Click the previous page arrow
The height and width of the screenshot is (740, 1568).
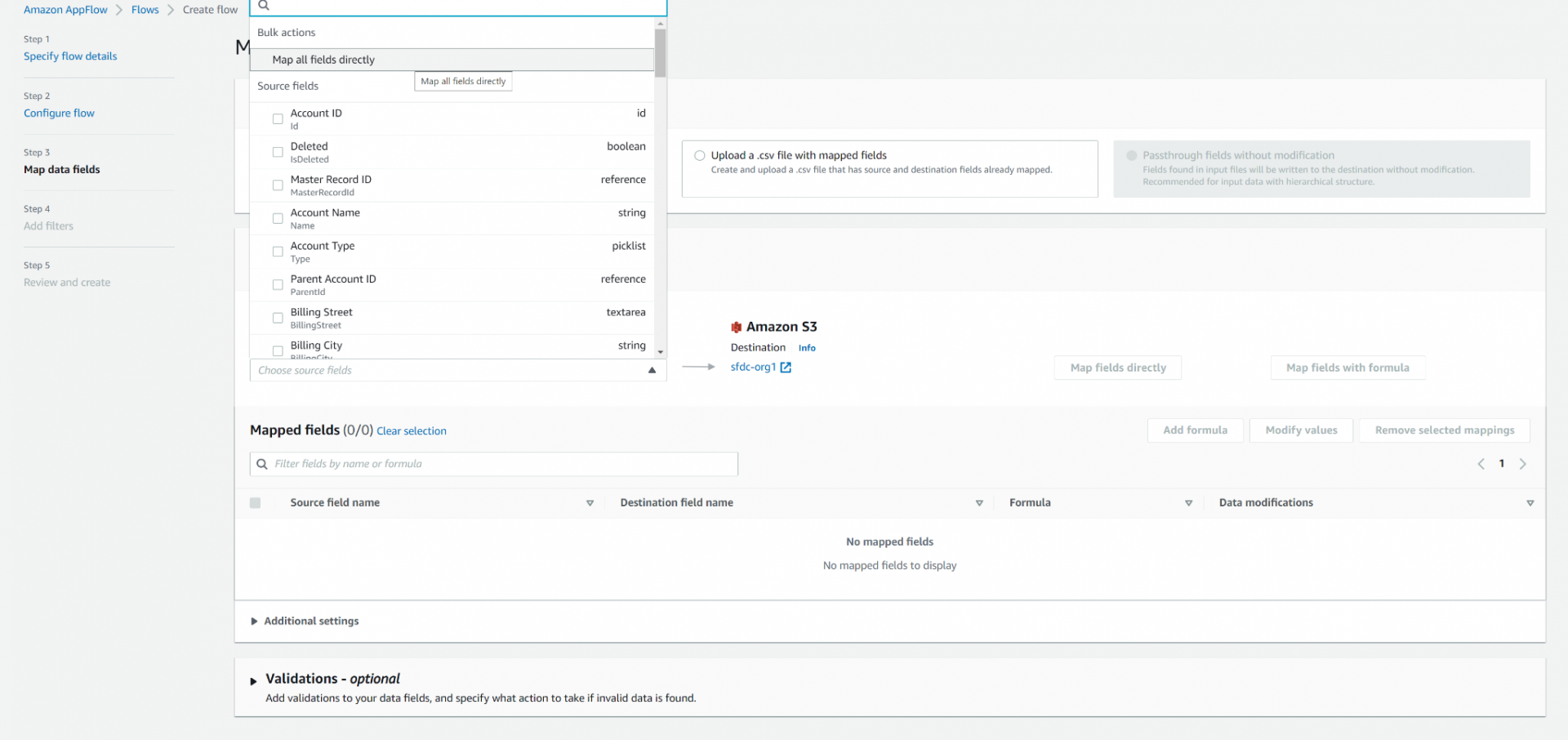[1481, 463]
